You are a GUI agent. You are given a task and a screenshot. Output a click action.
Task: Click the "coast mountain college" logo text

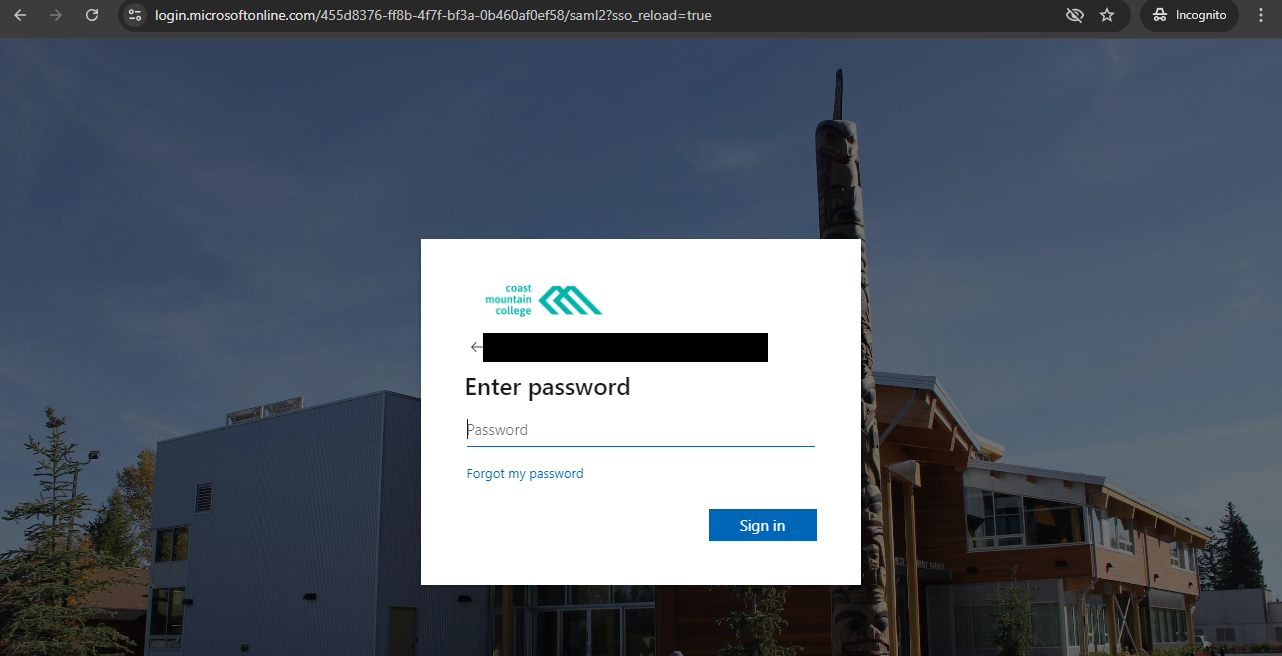tap(509, 300)
